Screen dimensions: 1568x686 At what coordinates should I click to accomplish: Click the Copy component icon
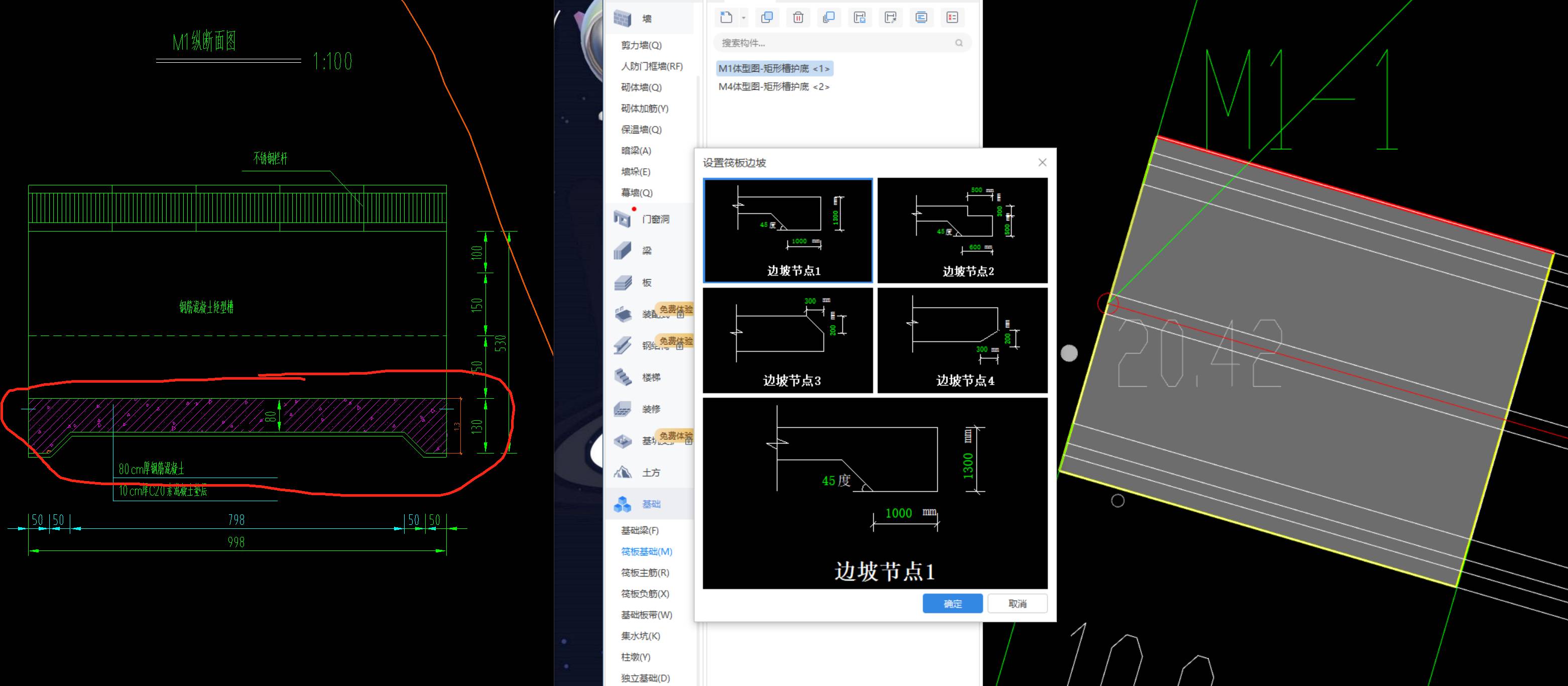pos(767,18)
